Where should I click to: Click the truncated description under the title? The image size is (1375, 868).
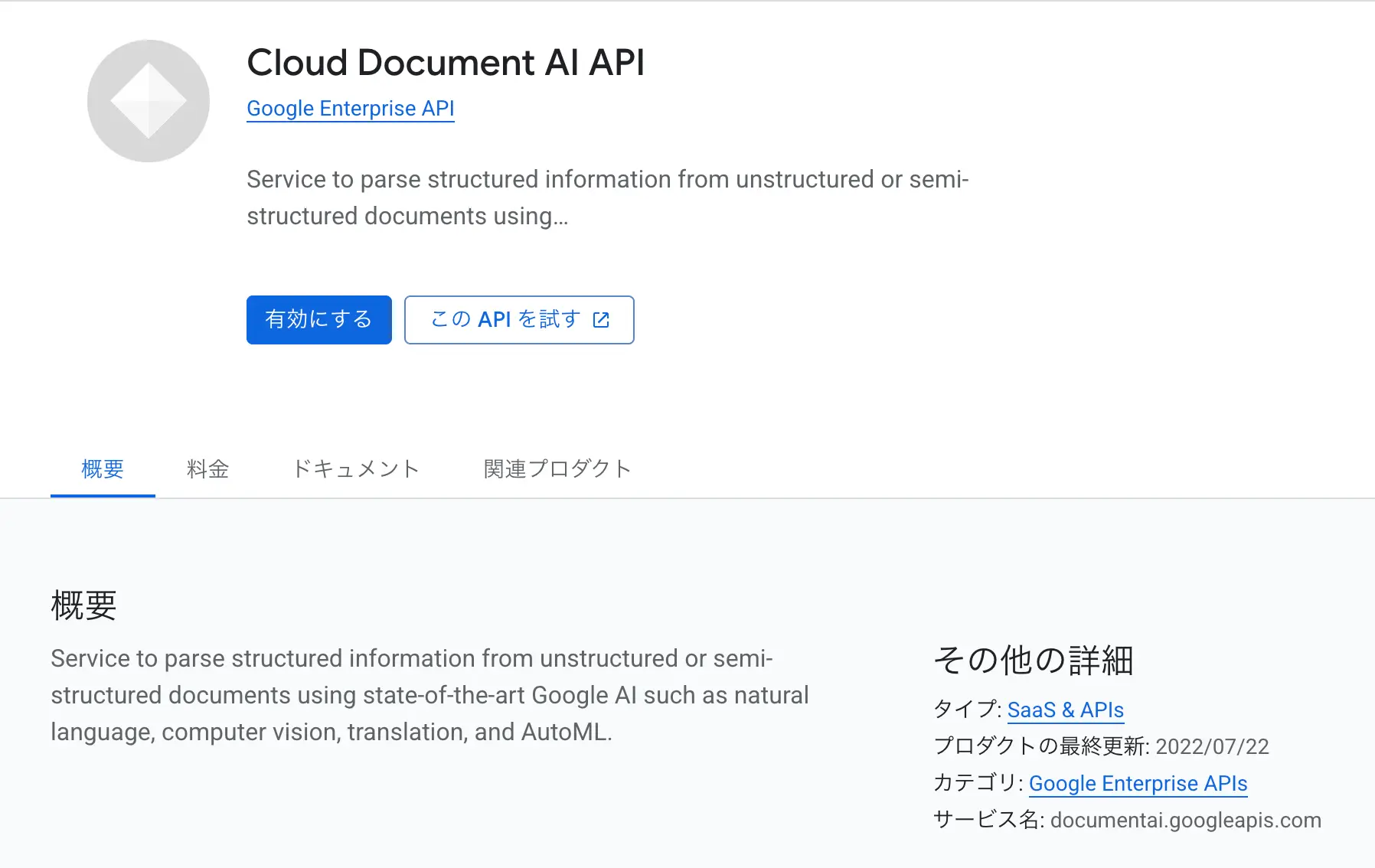607,197
